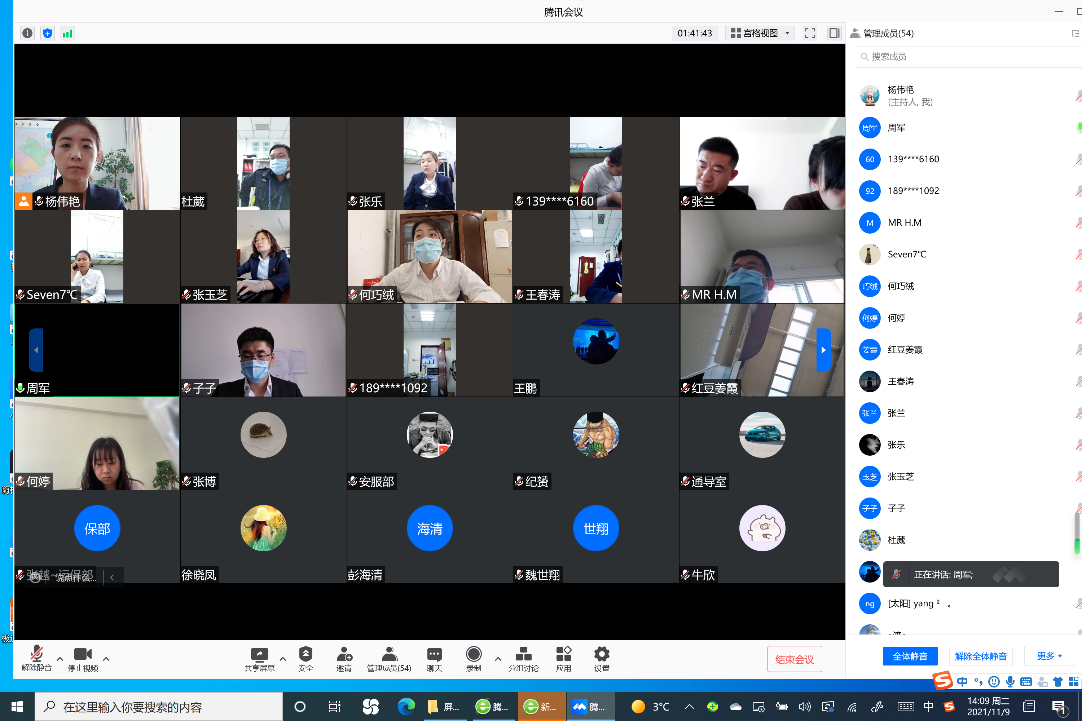Expand the 更多 dropdown in members panel
The width and height of the screenshot is (1082, 721).
(1049, 656)
